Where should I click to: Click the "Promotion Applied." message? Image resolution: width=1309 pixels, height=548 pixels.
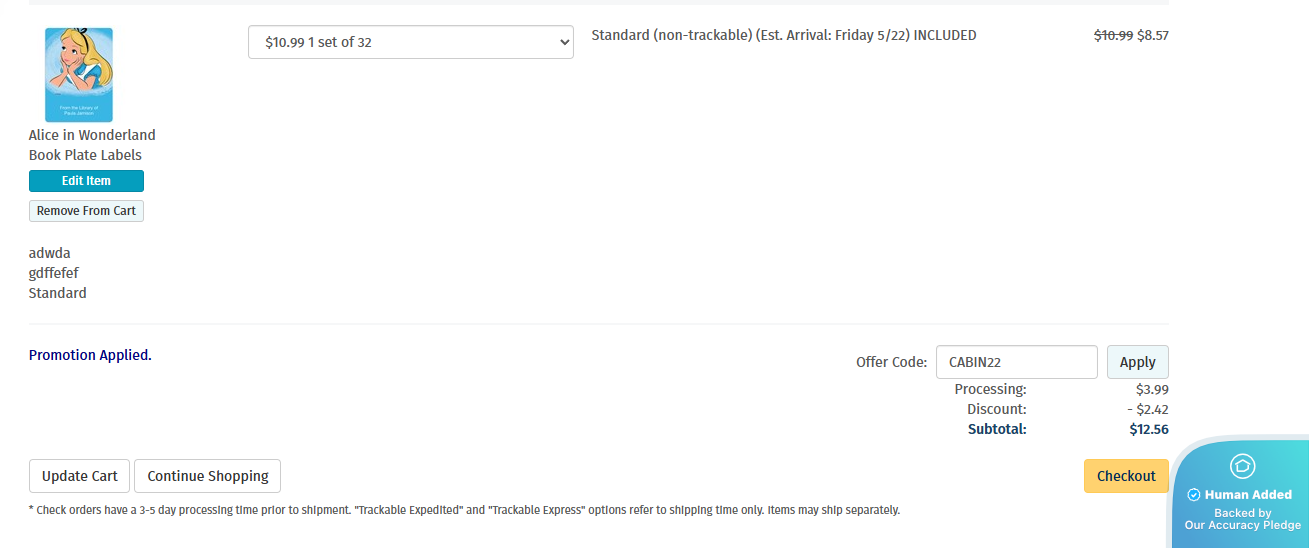click(90, 355)
